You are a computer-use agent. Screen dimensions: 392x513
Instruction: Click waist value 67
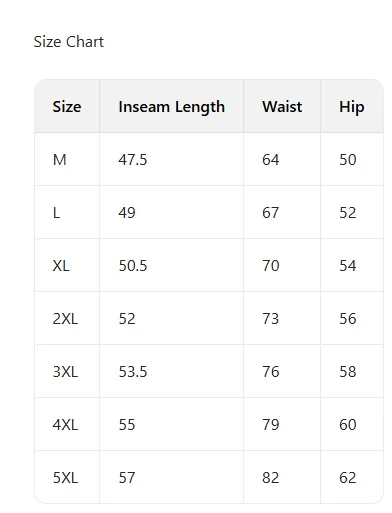click(270, 213)
